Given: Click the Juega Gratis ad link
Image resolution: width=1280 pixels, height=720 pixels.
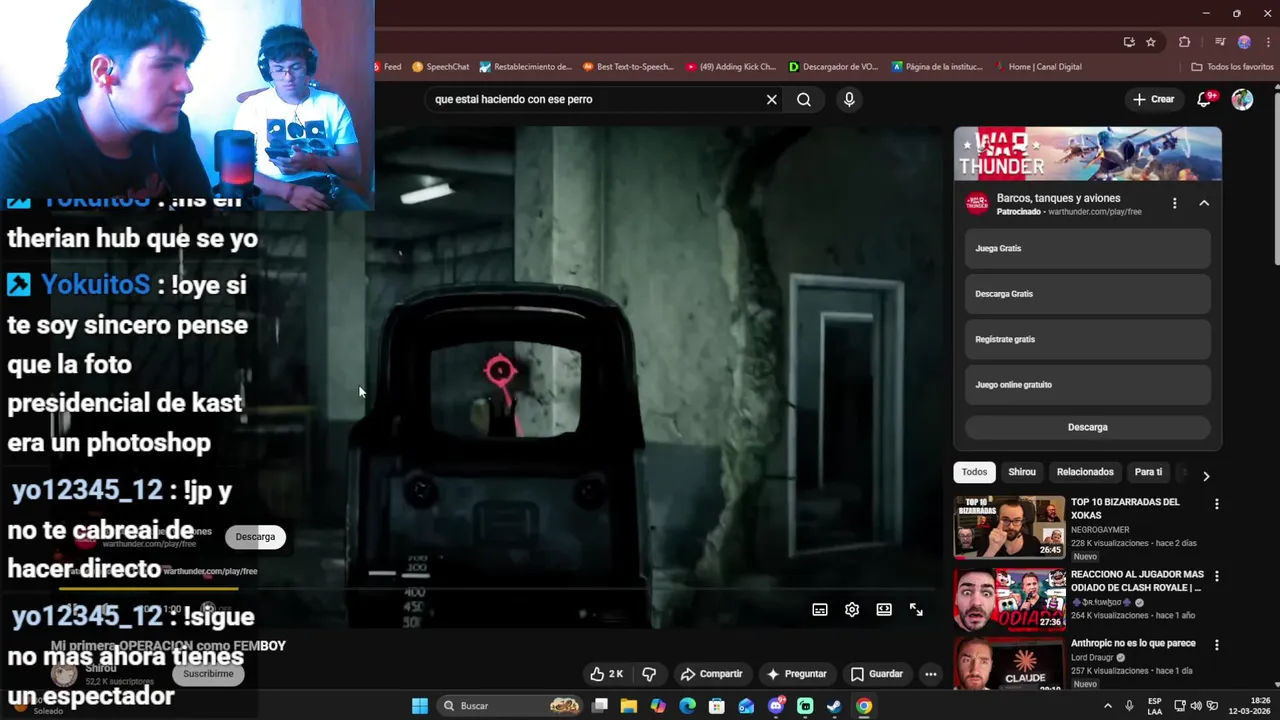Looking at the screenshot, I should [1087, 248].
